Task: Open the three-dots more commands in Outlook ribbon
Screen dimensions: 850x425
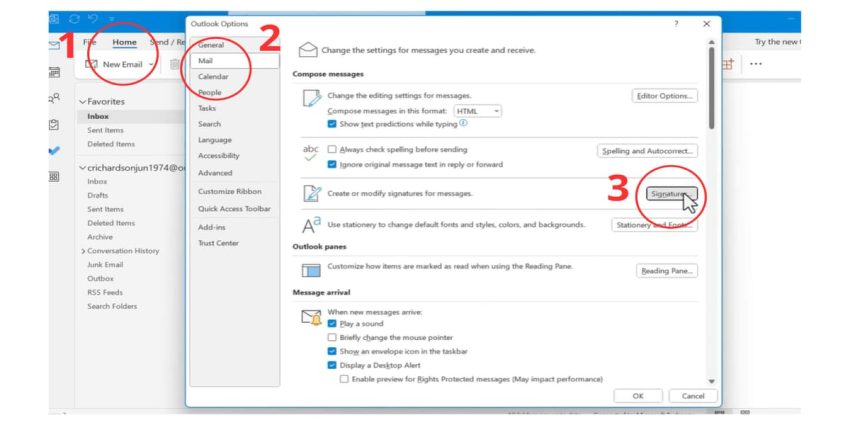Action: click(756, 64)
